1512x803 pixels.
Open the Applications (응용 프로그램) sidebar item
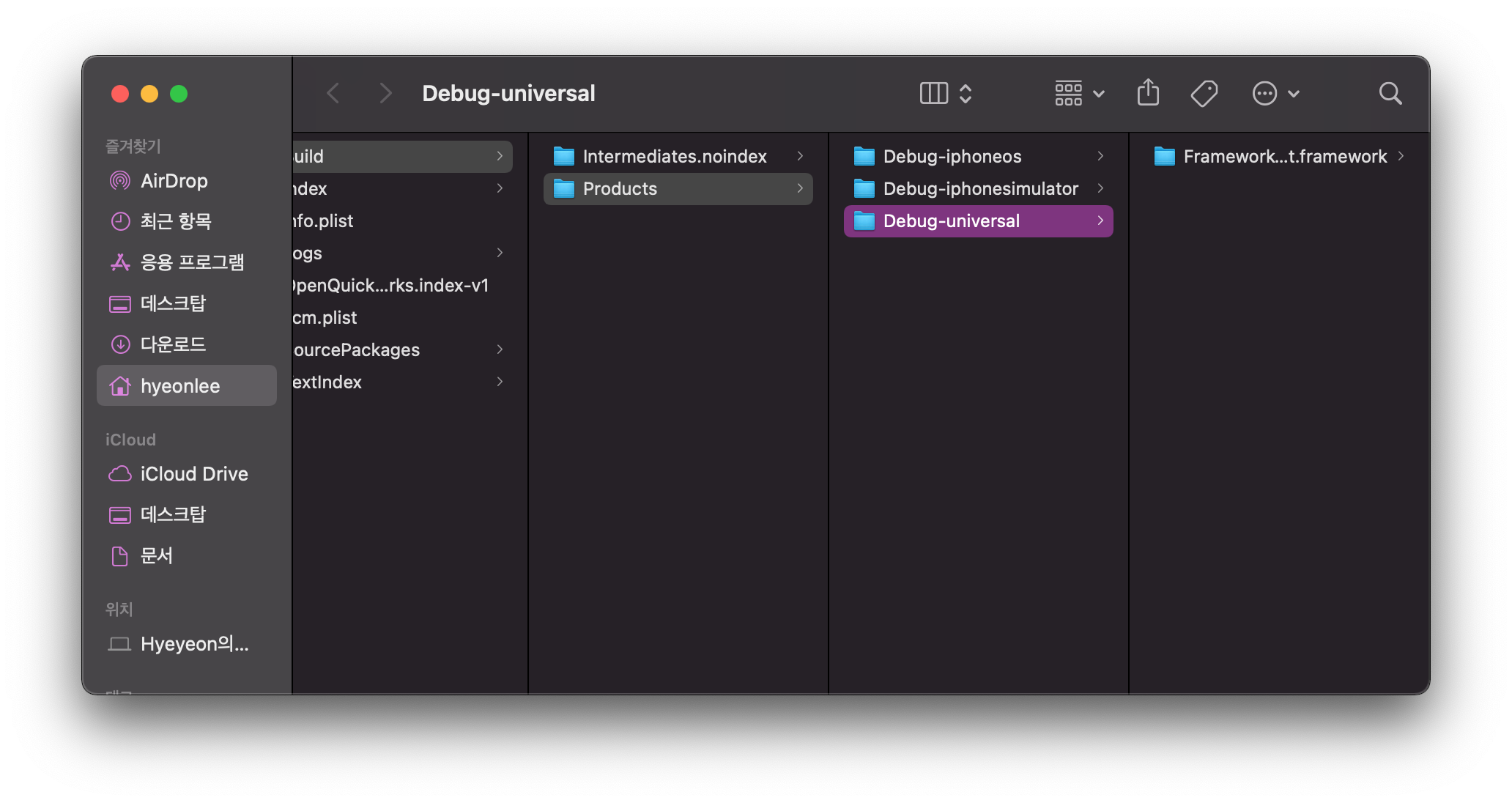[x=192, y=262]
